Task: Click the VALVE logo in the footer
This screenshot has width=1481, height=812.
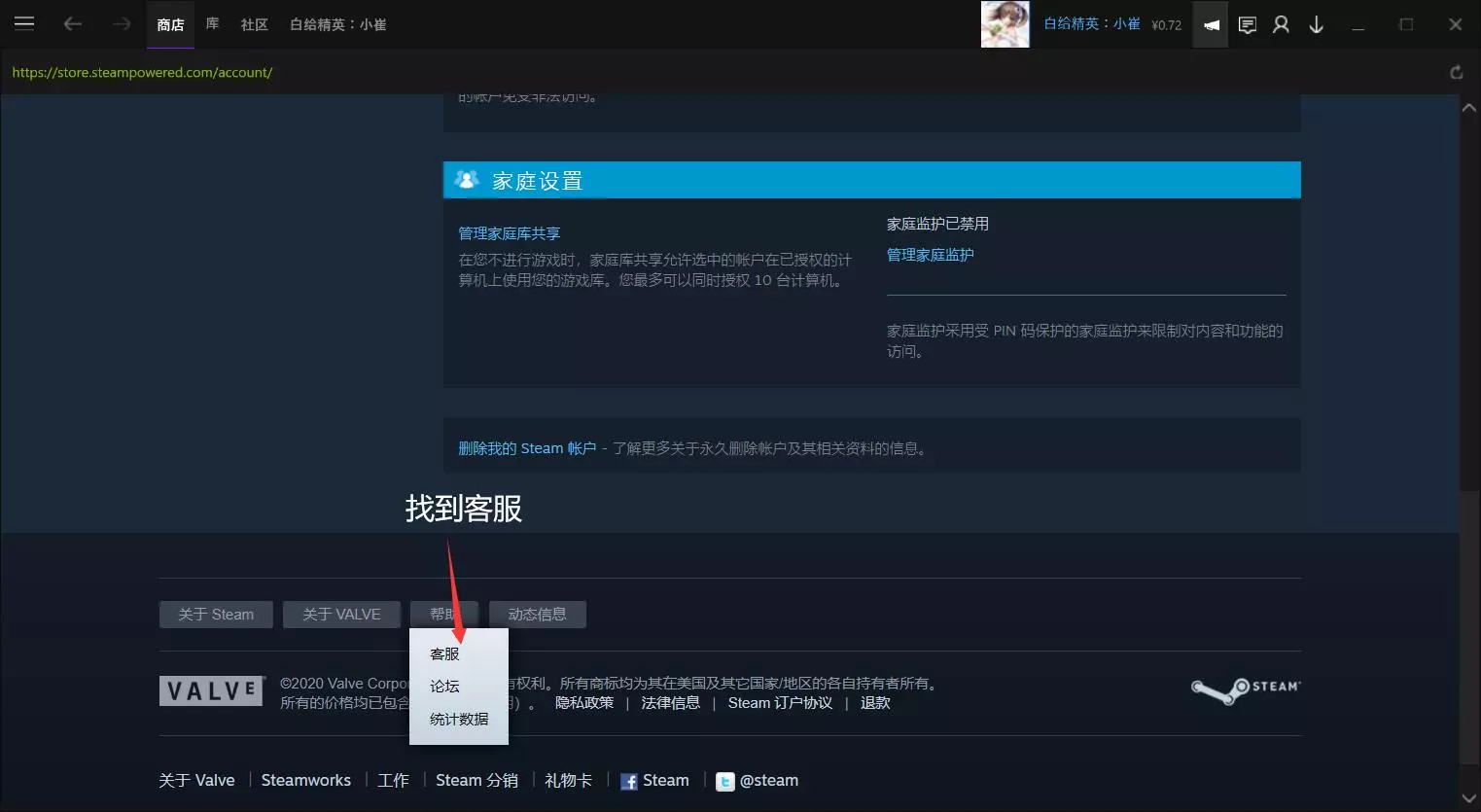Action: (212, 690)
